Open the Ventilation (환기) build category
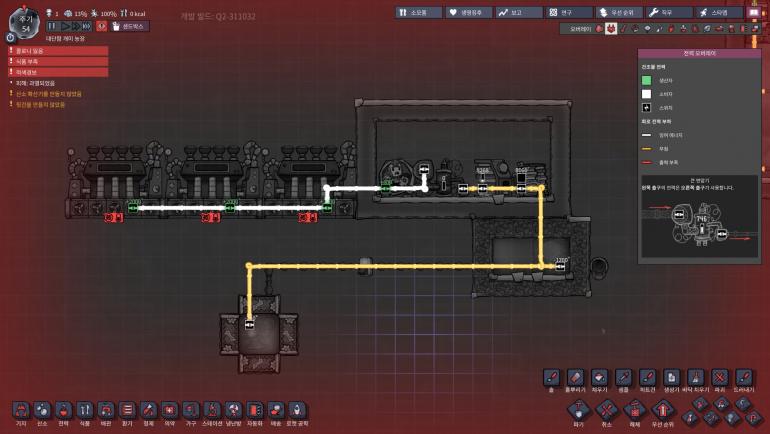Viewport: 770px width, 434px height. coord(127,410)
